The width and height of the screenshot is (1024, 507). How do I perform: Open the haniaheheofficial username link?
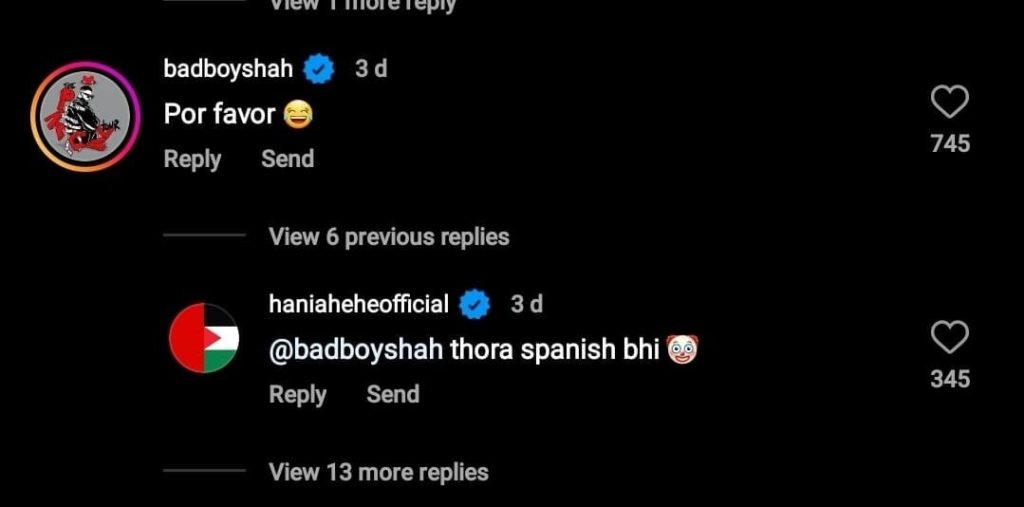pyautogui.click(x=359, y=304)
